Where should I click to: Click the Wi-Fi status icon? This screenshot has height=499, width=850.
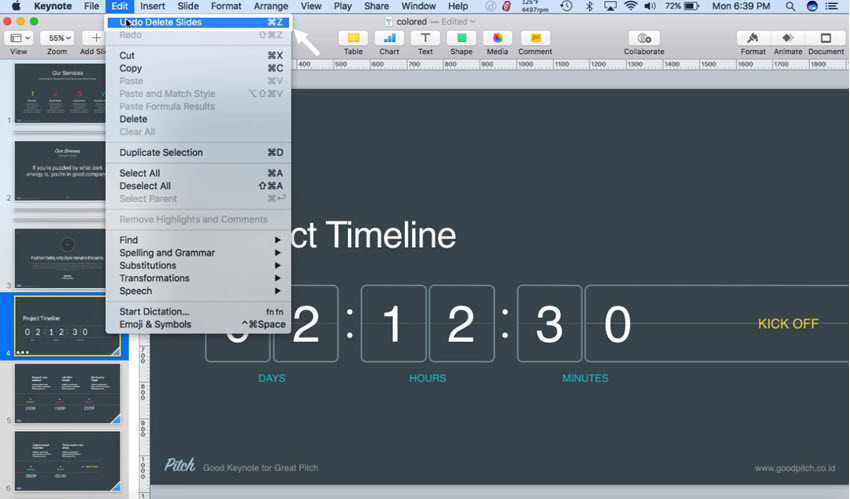click(x=630, y=6)
